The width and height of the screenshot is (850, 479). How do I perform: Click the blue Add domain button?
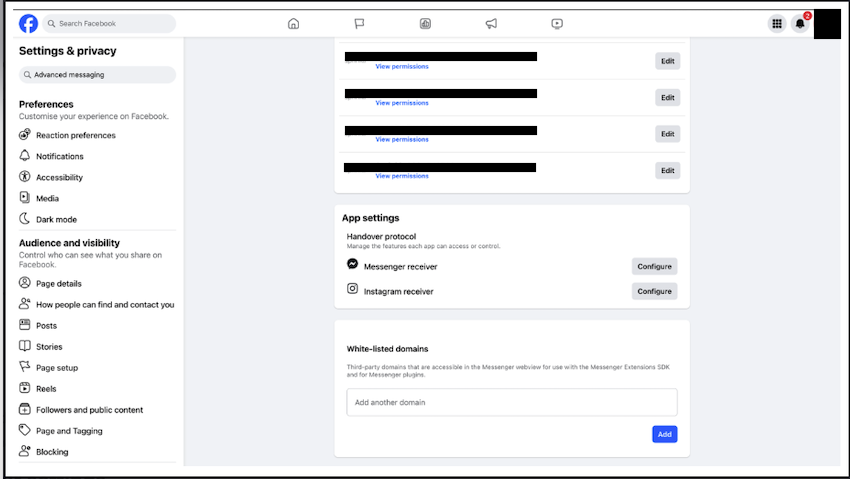click(x=664, y=434)
